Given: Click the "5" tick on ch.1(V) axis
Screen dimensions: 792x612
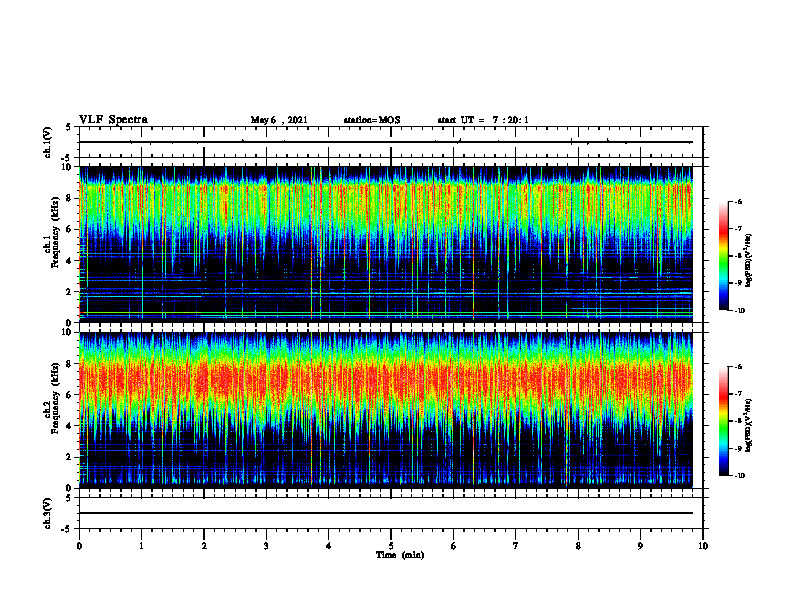Looking at the screenshot, I should pyautogui.click(x=70, y=128).
